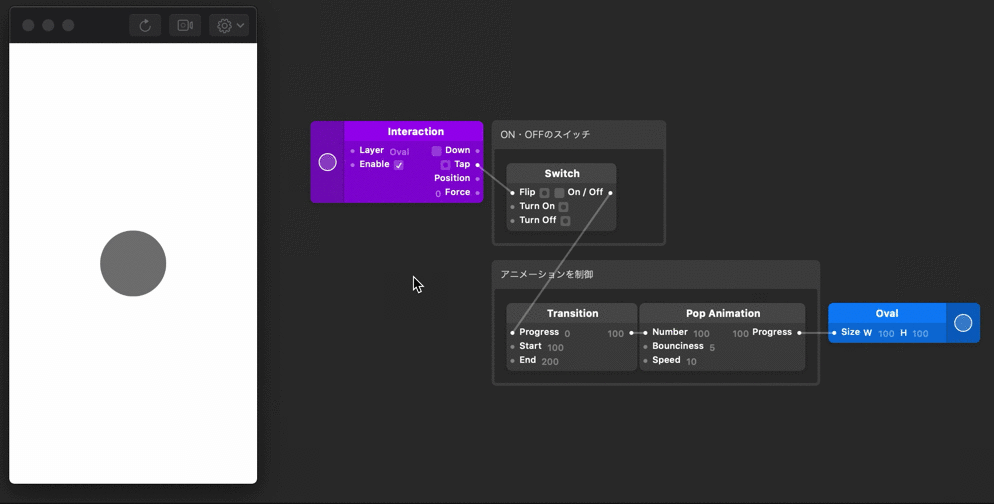
Task: Click the Flip pulse box in Switch
Action: coord(545,193)
